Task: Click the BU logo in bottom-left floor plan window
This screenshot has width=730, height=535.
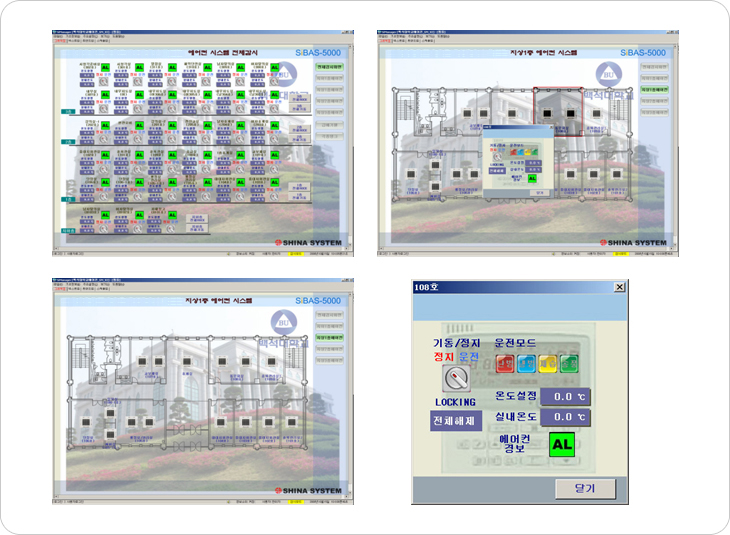Action: point(284,322)
